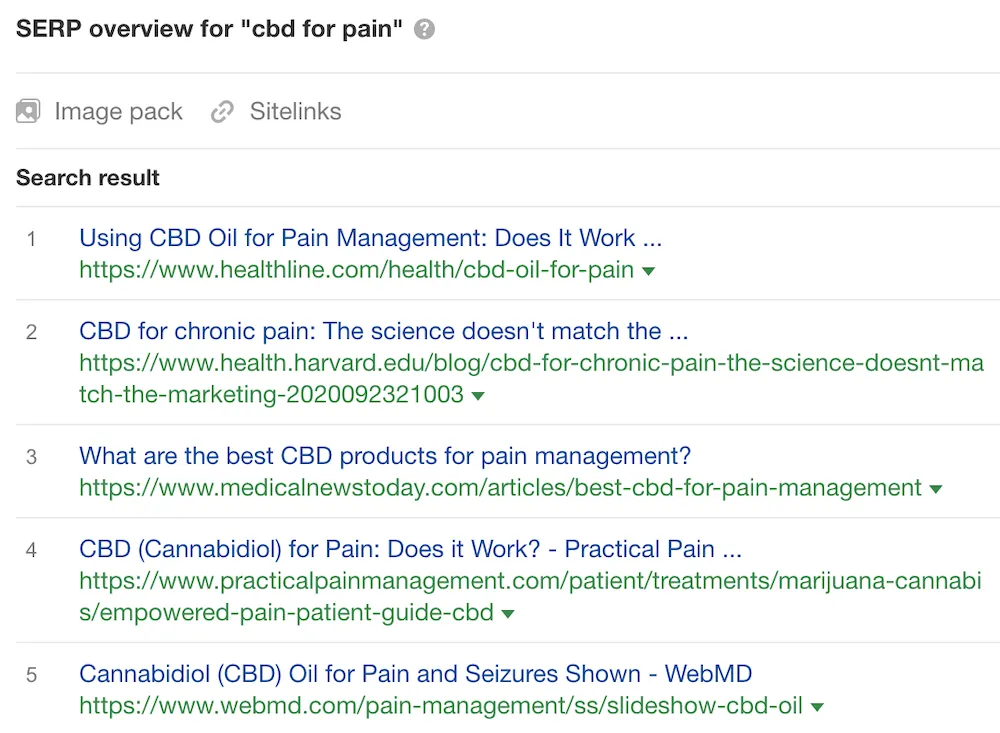Screen dimensions: 1000x733
Task: Open the practicalpainmanagement.com URL dropdown arrow
Action: 508,613
